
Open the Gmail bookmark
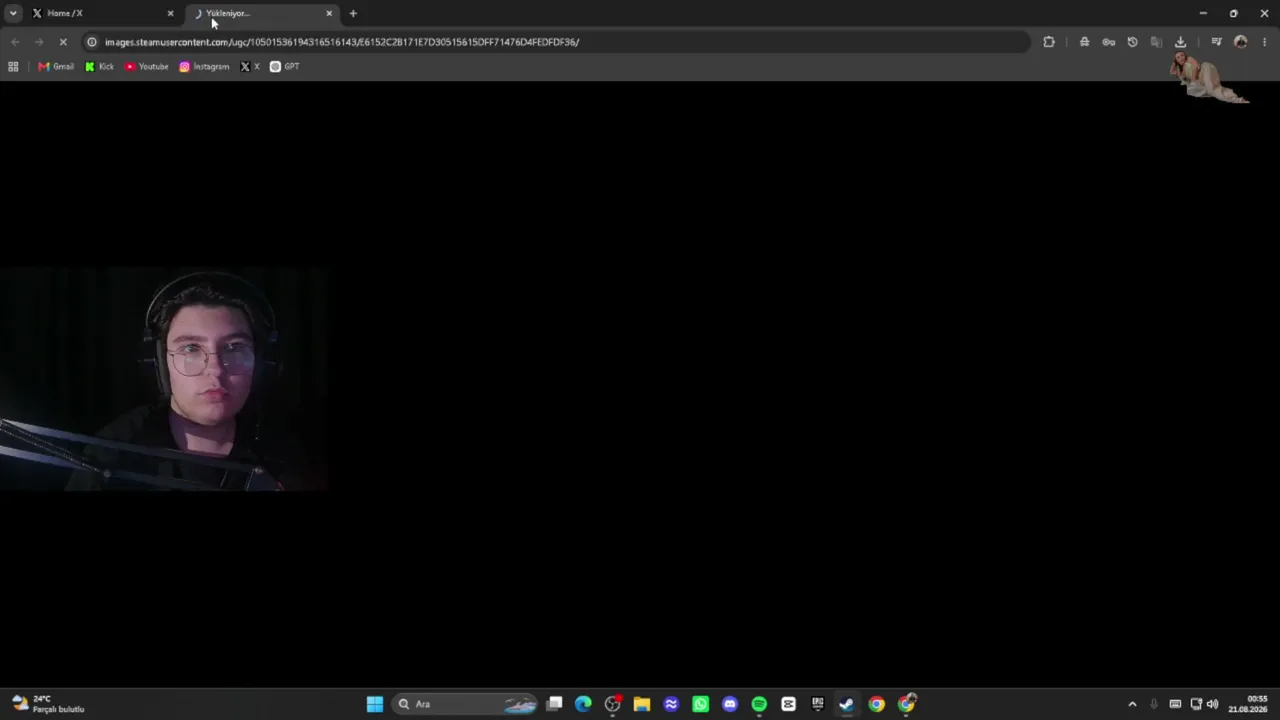(x=56, y=67)
